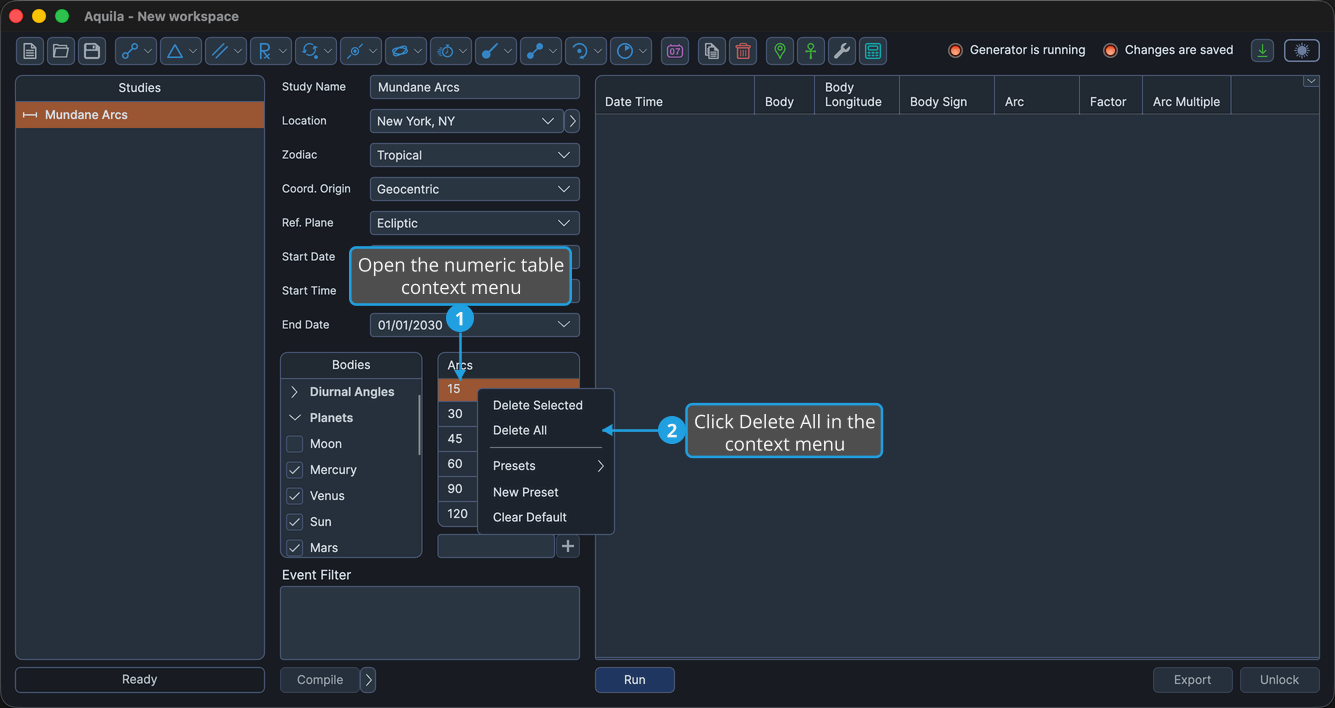Click the plus button to add an arc
The image size is (1335, 708).
pyautogui.click(x=568, y=546)
